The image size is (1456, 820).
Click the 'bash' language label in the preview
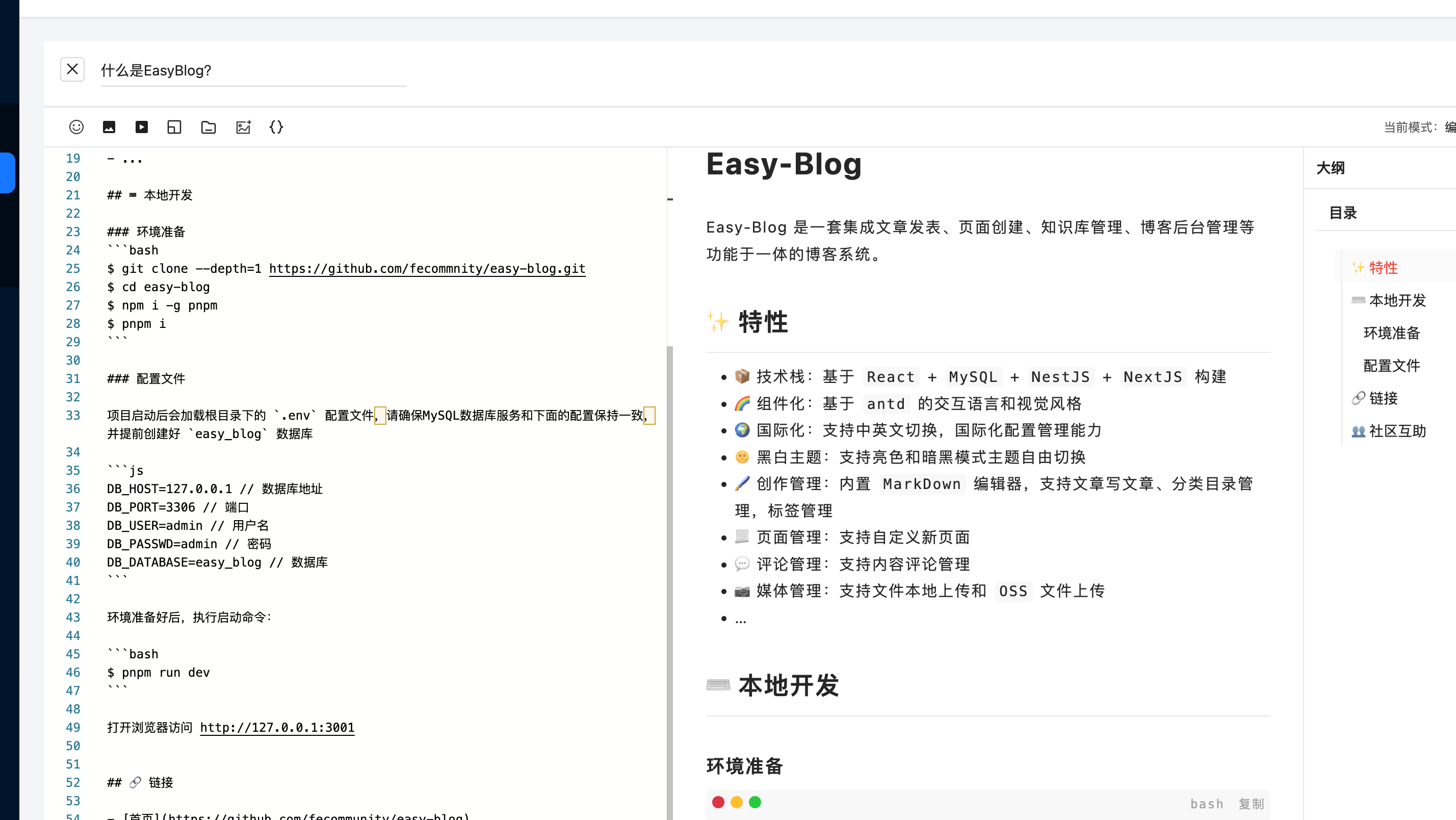coord(1207,804)
